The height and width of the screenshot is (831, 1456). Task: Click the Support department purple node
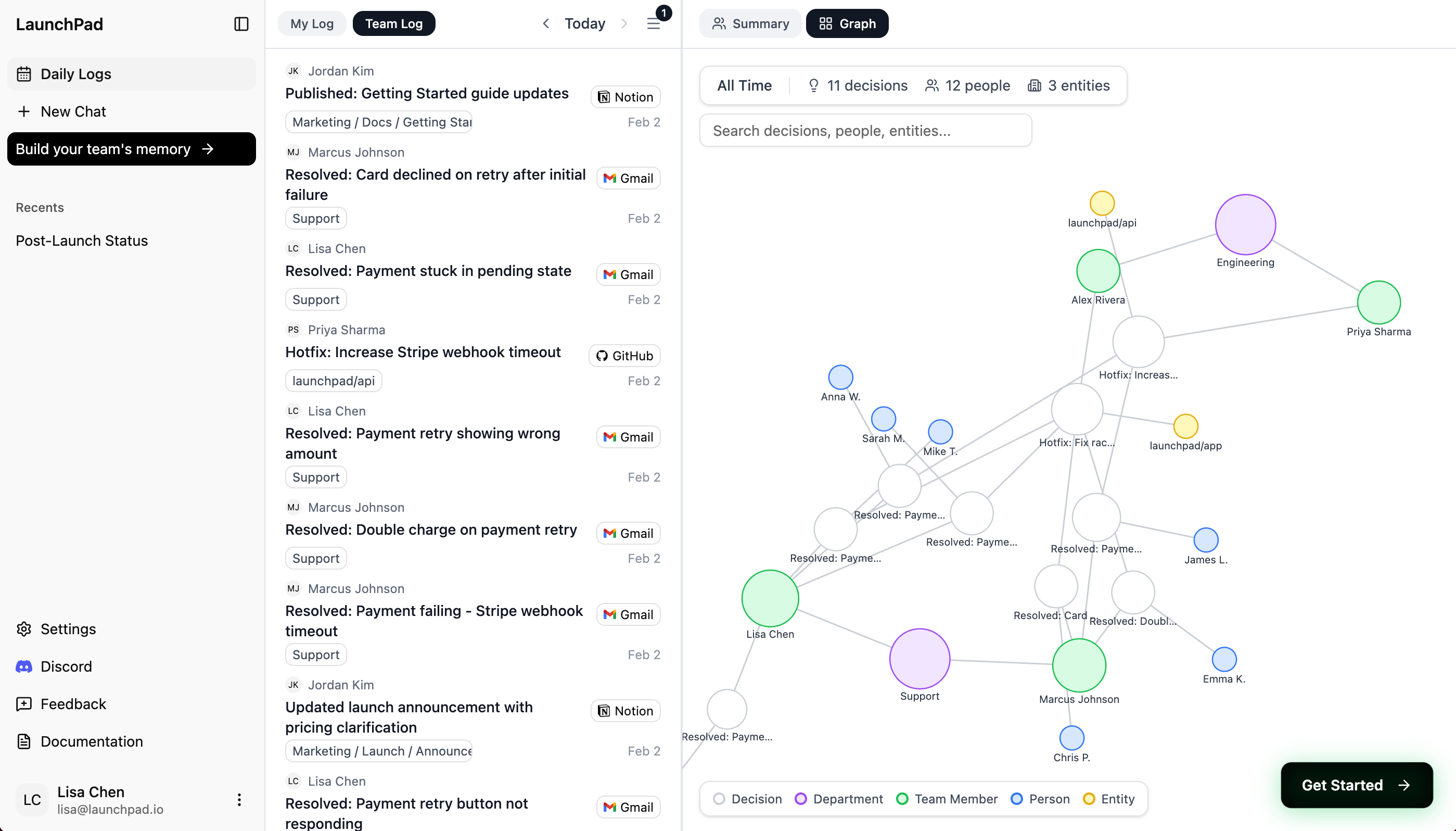(x=919, y=659)
